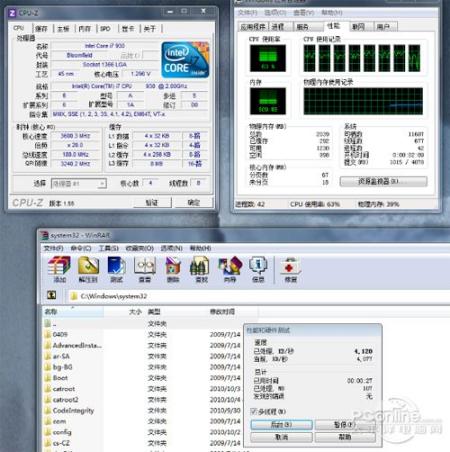Open the Options (选项) menu in WinRAR

coord(172,248)
